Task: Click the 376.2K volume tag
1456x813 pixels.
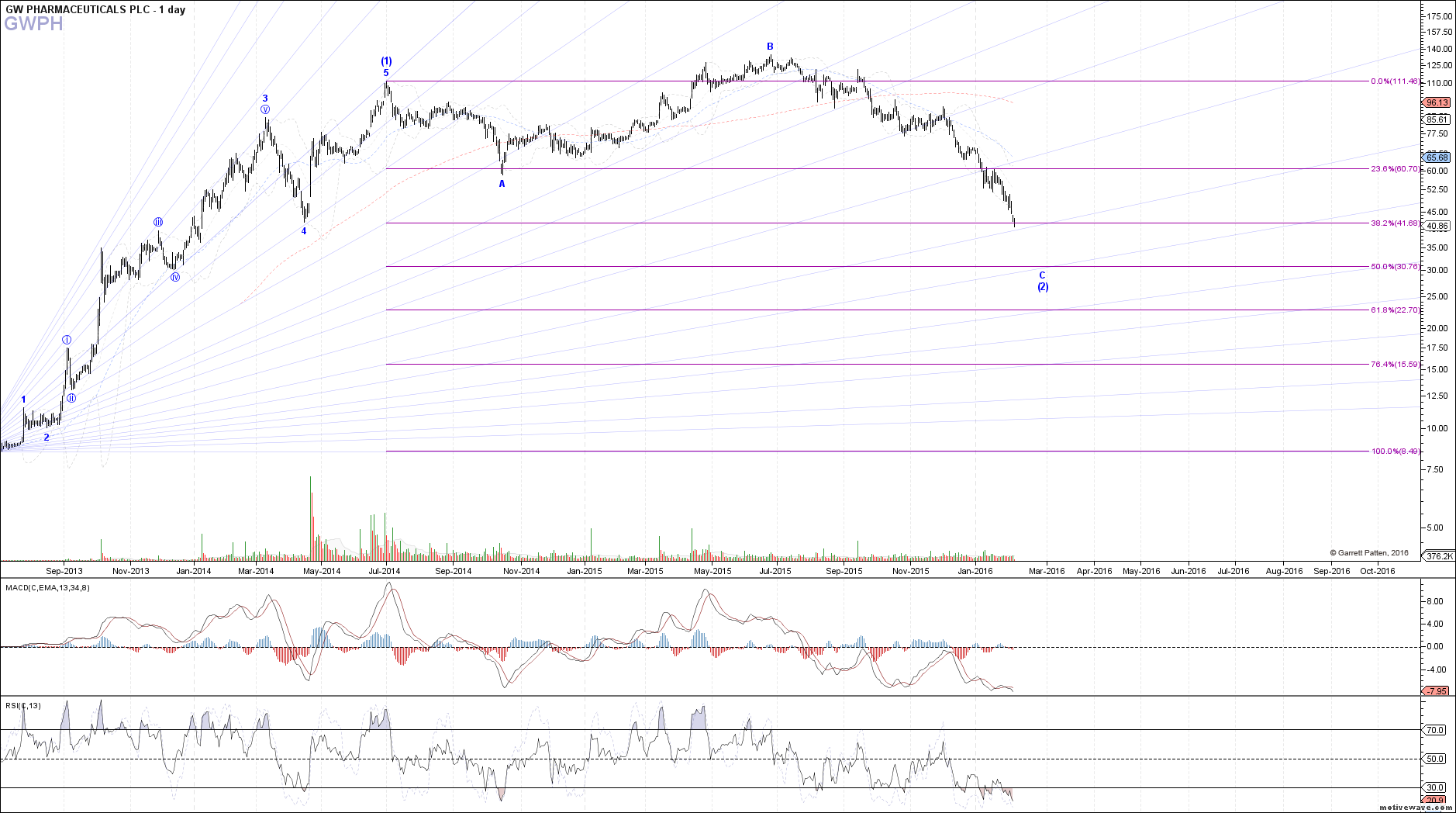Action: (x=1439, y=556)
